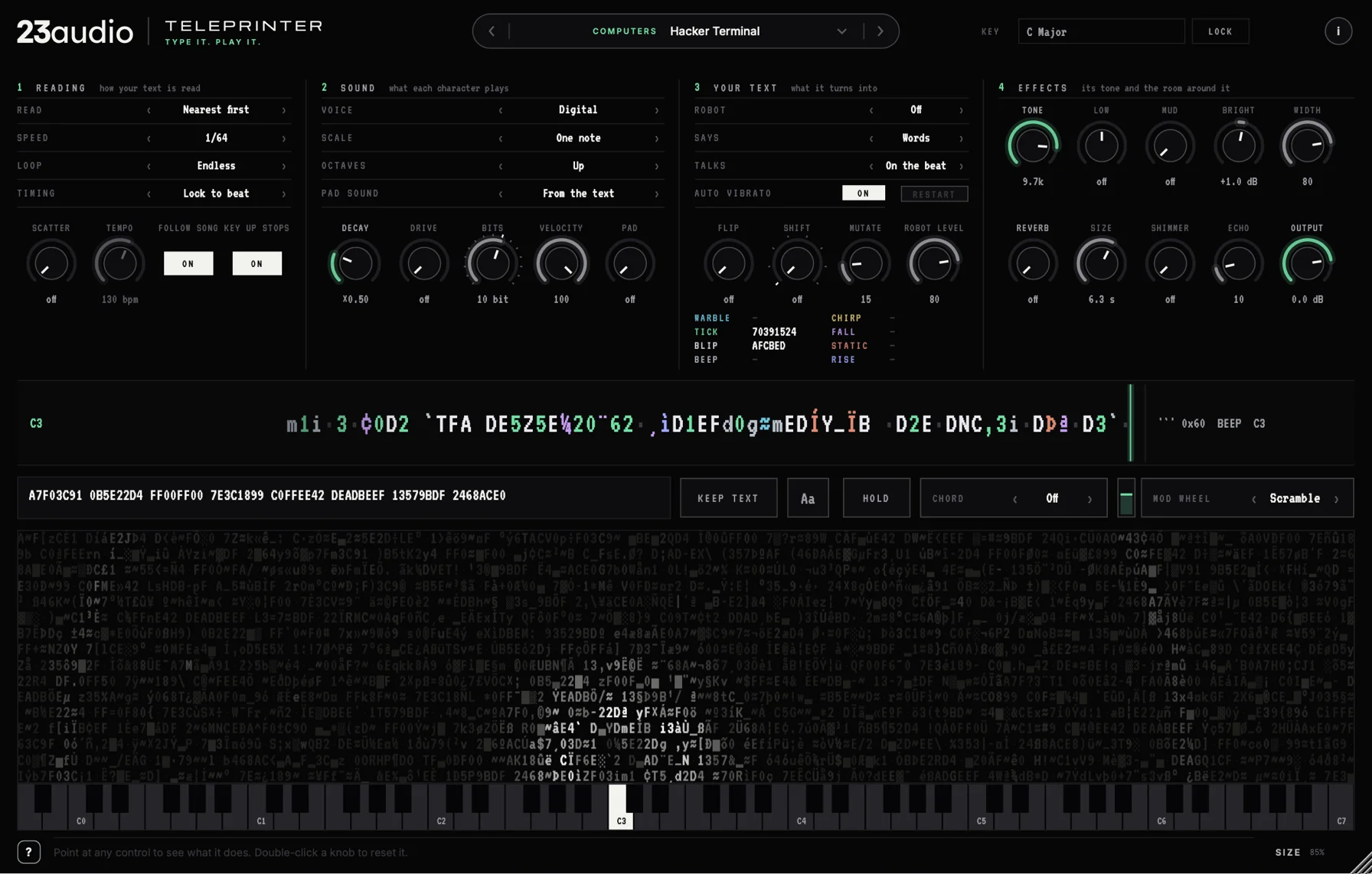Viewport: 1372px width, 874px height.
Task: Click the previous arrow for SAYS setting
Action: 871,139
